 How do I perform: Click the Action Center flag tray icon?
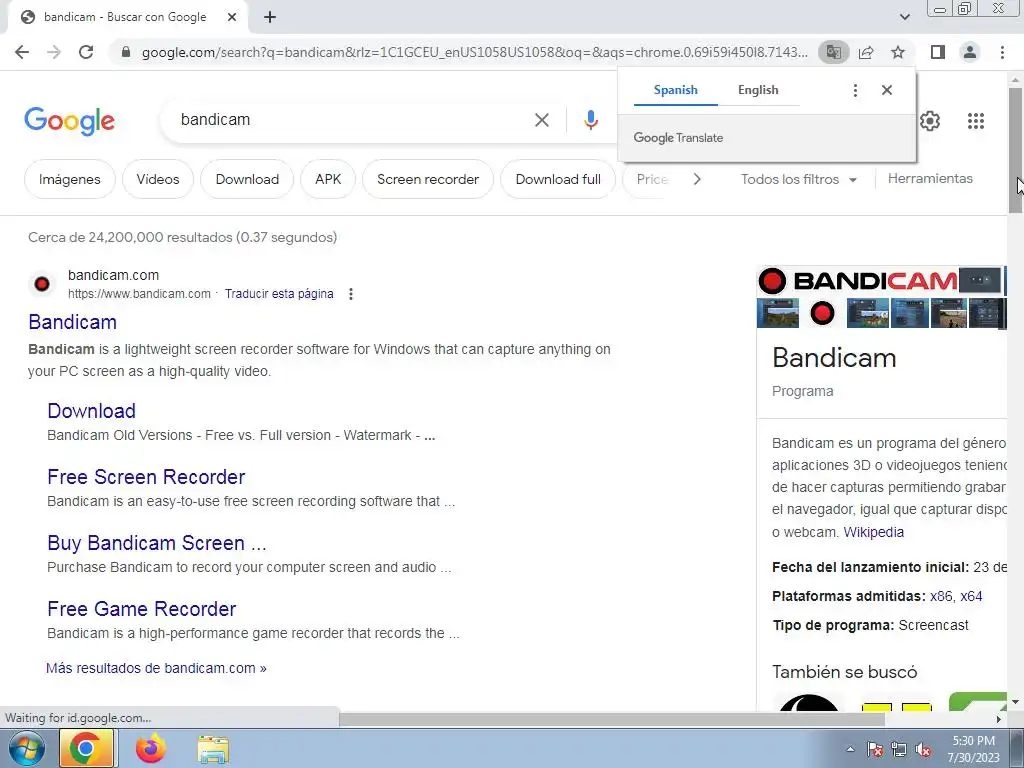click(x=874, y=750)
